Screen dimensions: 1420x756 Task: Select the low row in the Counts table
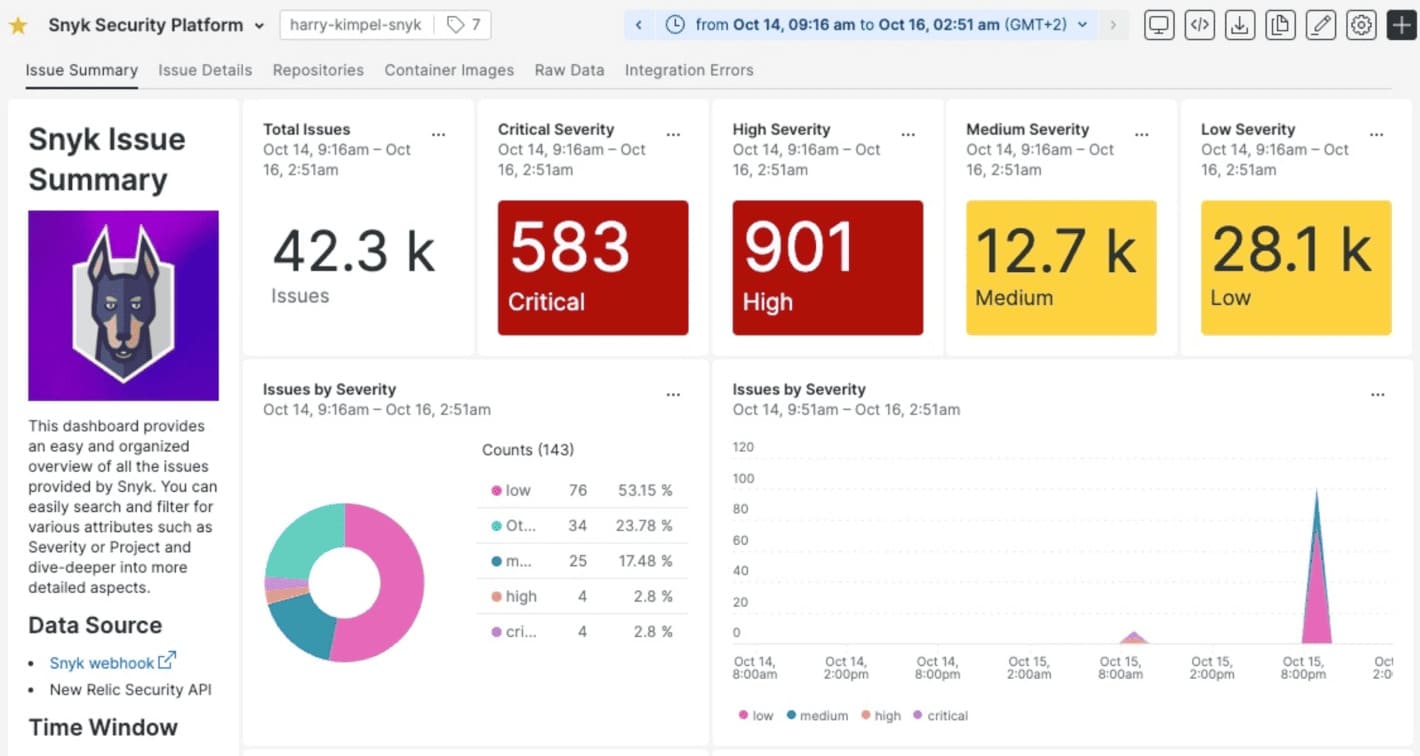click(x=582, y=490)
